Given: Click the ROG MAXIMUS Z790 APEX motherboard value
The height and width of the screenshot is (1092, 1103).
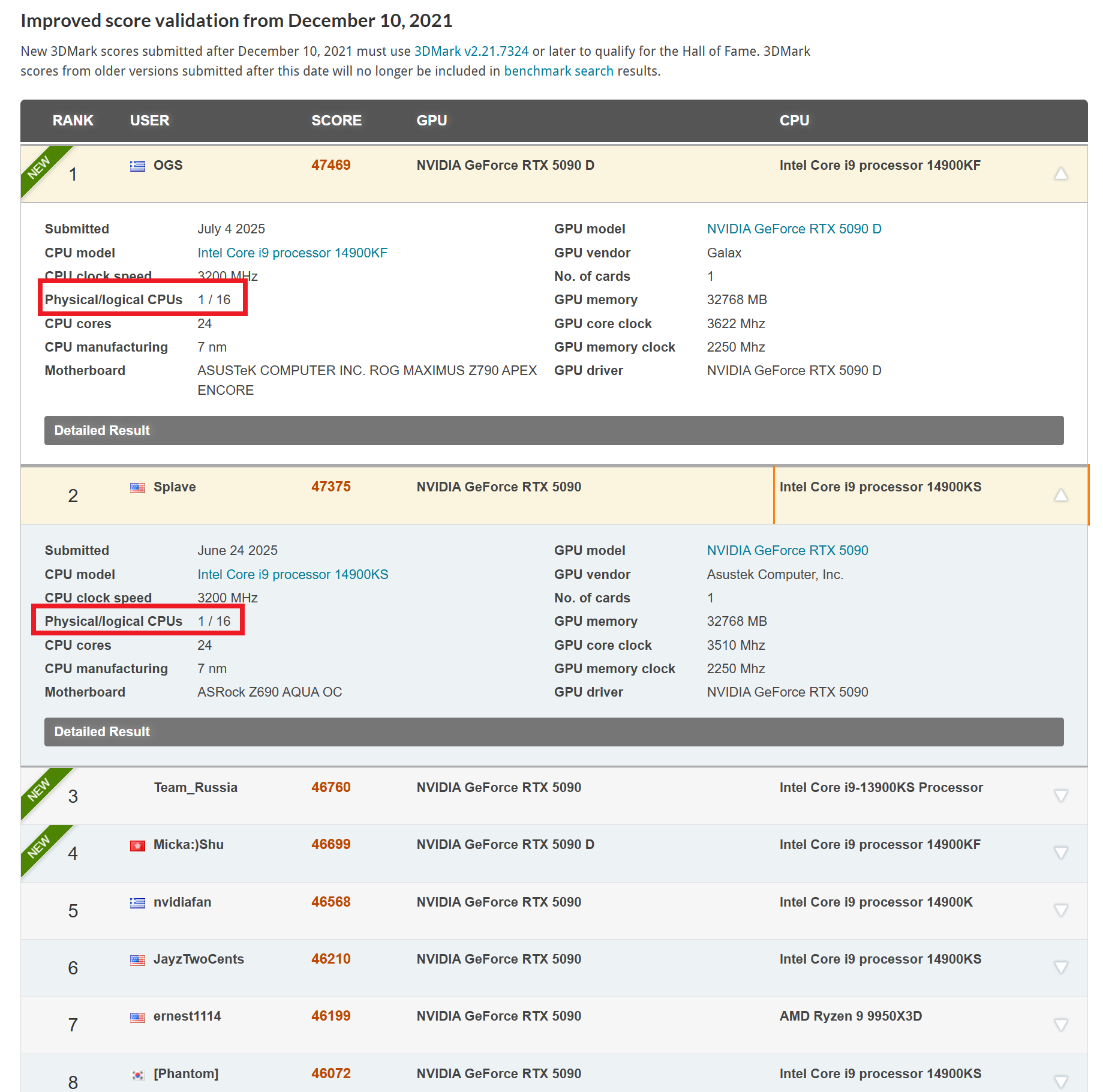Looking at the screenshot, I should [x=367, y=380].
